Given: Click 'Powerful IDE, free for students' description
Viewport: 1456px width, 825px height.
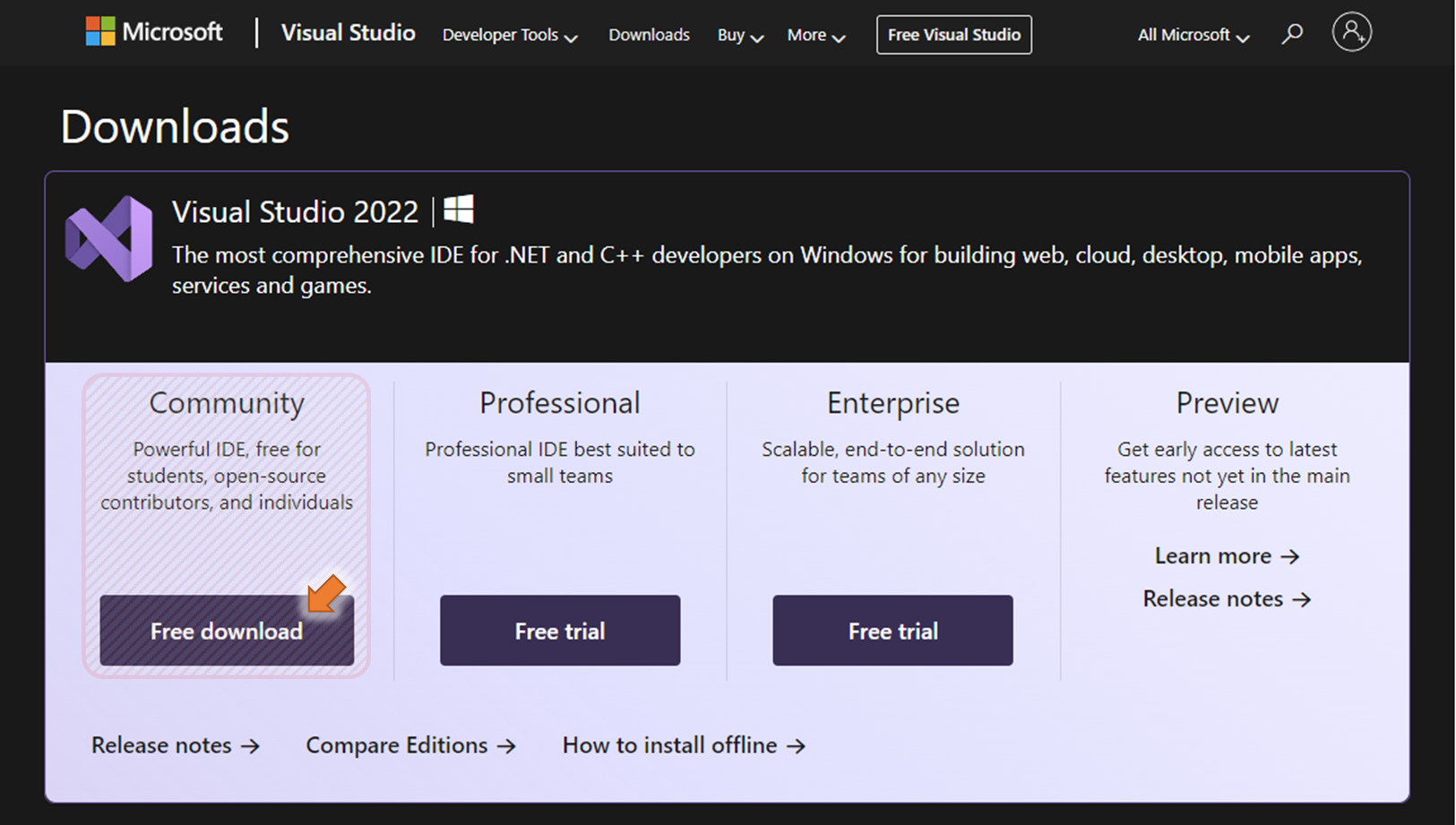Looking at the screenshot, I should click(227, 476).
